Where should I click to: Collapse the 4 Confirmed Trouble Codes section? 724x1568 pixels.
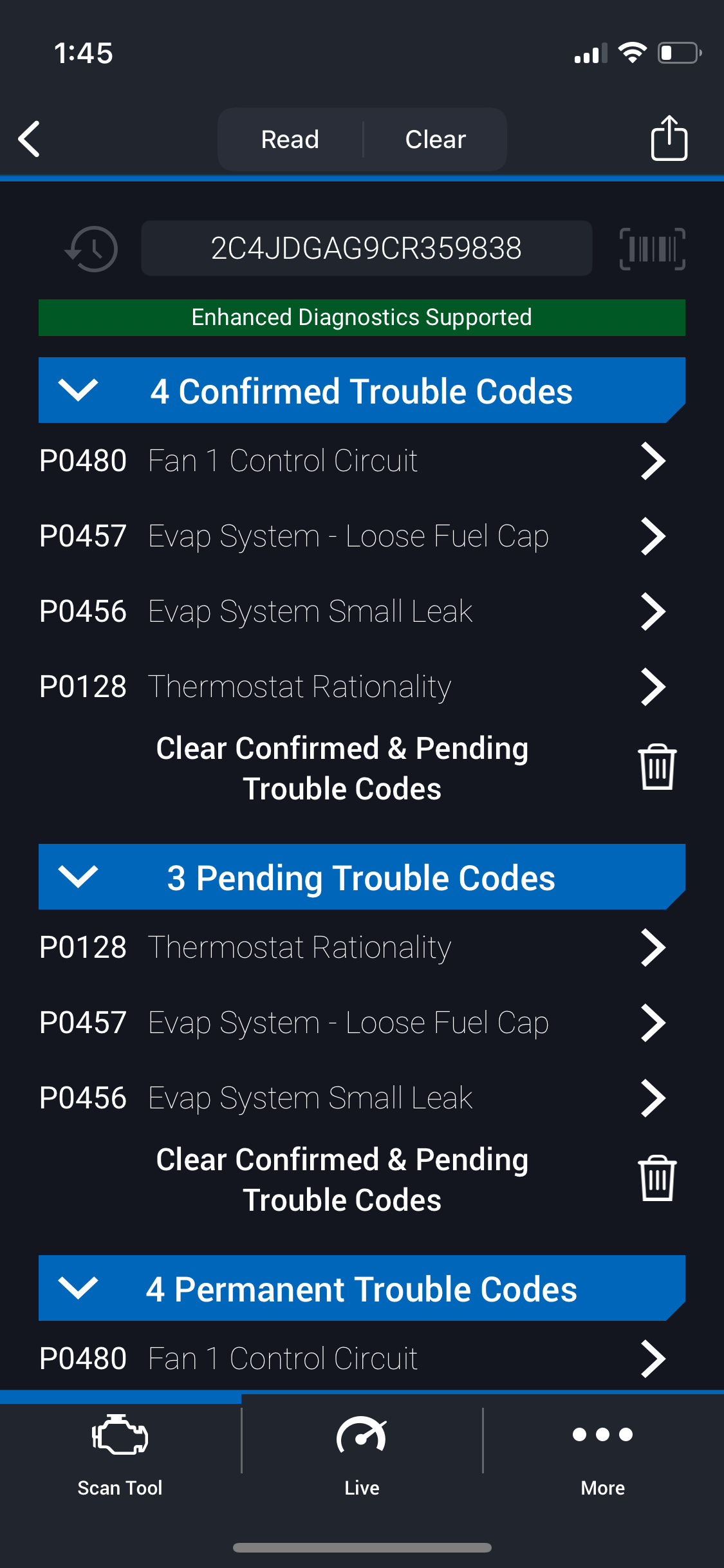(78, 390)
